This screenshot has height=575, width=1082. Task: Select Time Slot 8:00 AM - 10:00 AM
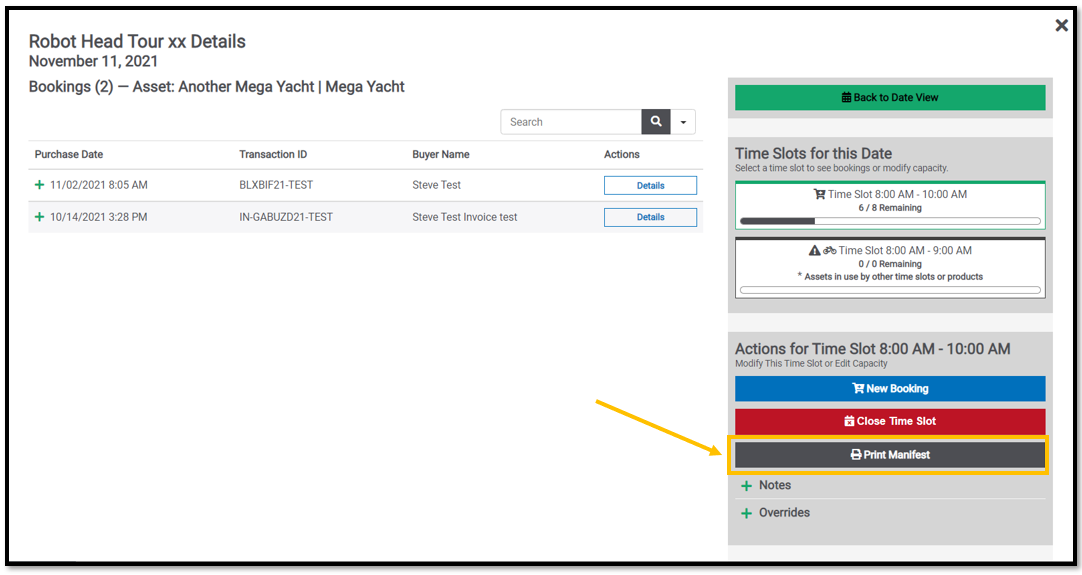click(x=890, y=205)
